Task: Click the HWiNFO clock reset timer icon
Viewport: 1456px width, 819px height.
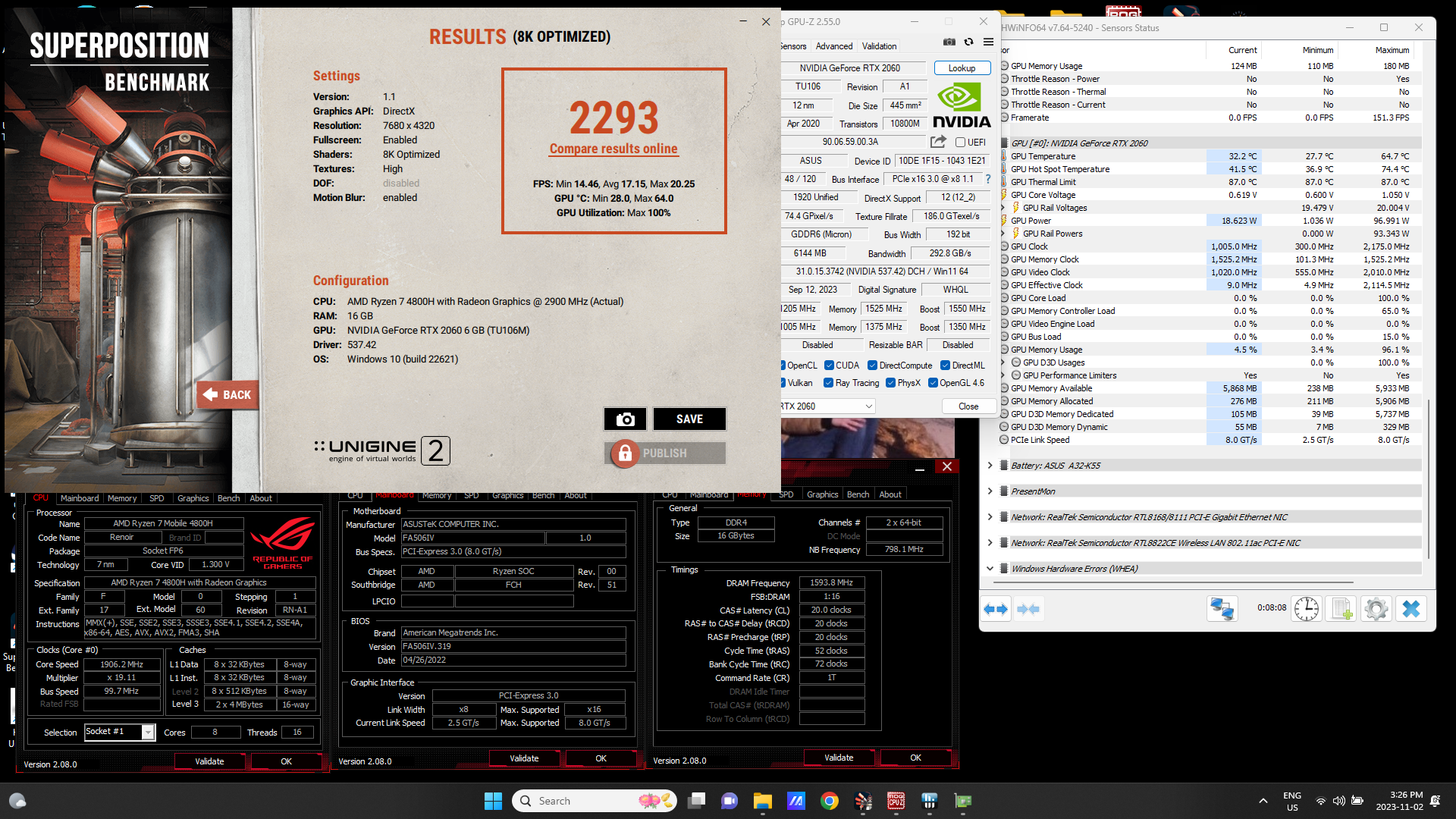Action: tap(1306, 609)
